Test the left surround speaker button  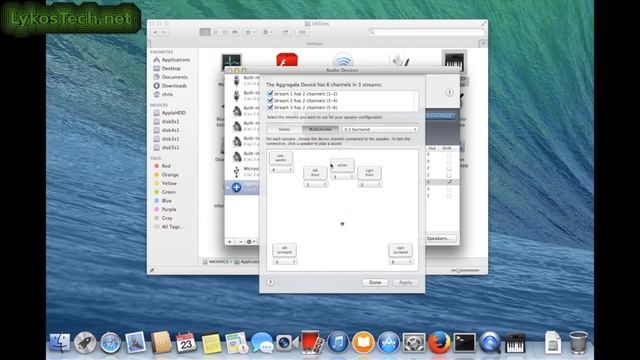point(284,250)
